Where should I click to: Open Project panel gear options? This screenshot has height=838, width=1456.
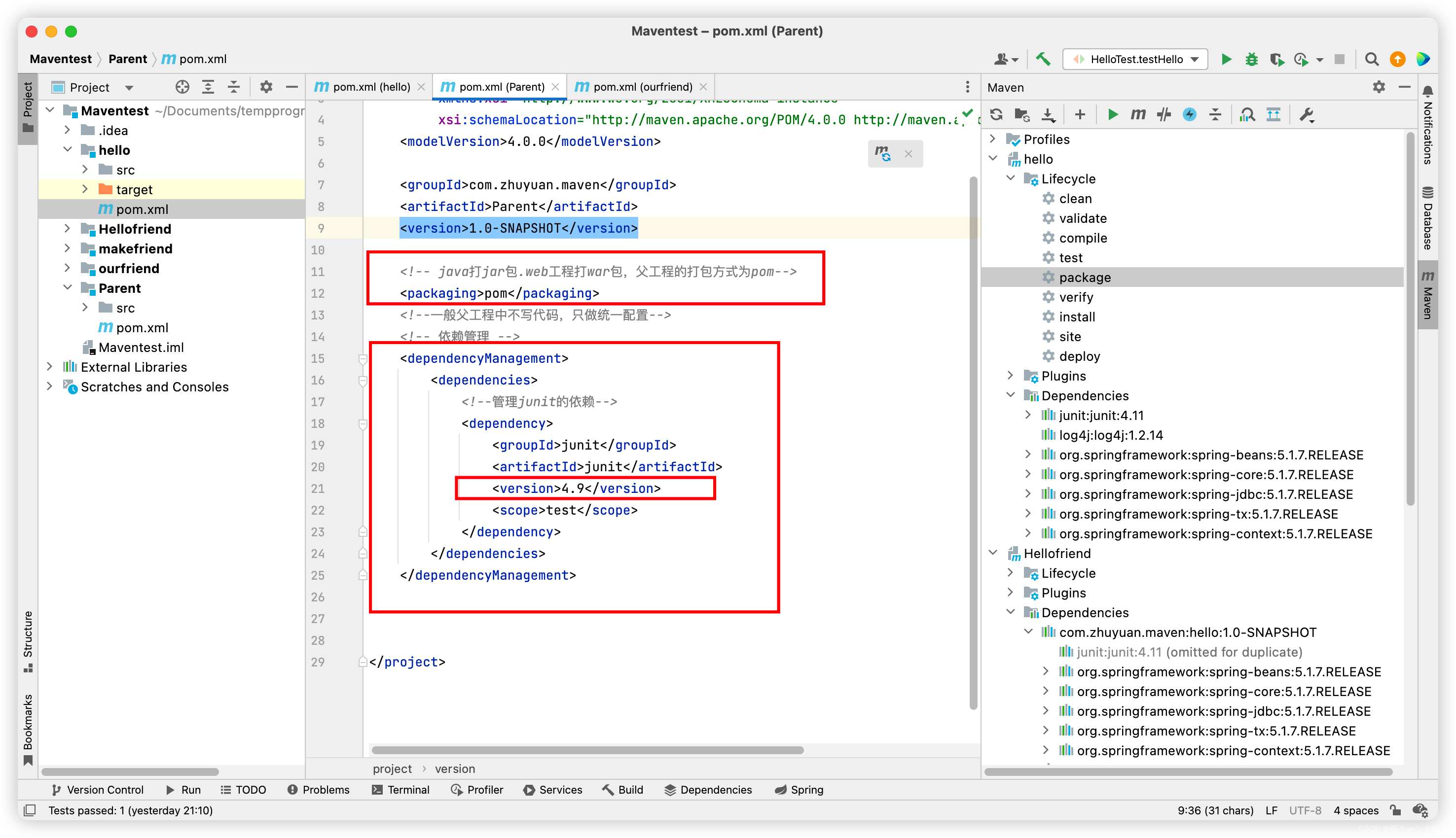tap(265, 87)
